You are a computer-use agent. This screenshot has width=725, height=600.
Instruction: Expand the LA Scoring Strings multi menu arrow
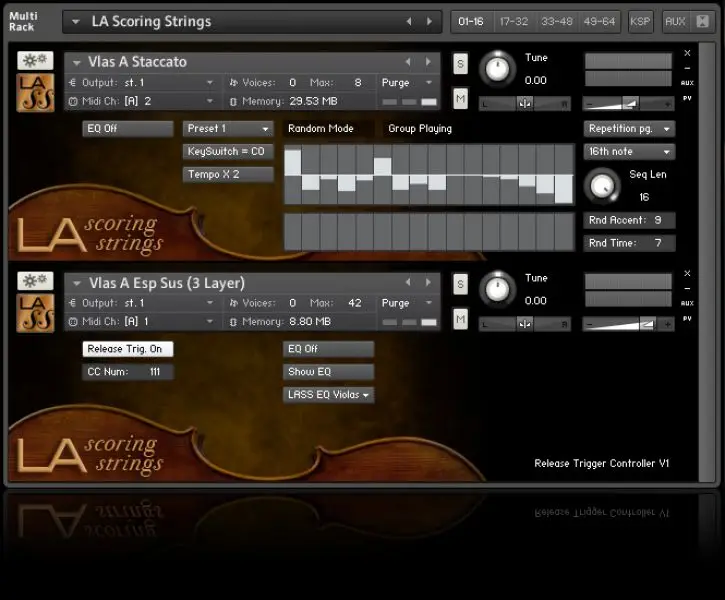coord(76,21)
